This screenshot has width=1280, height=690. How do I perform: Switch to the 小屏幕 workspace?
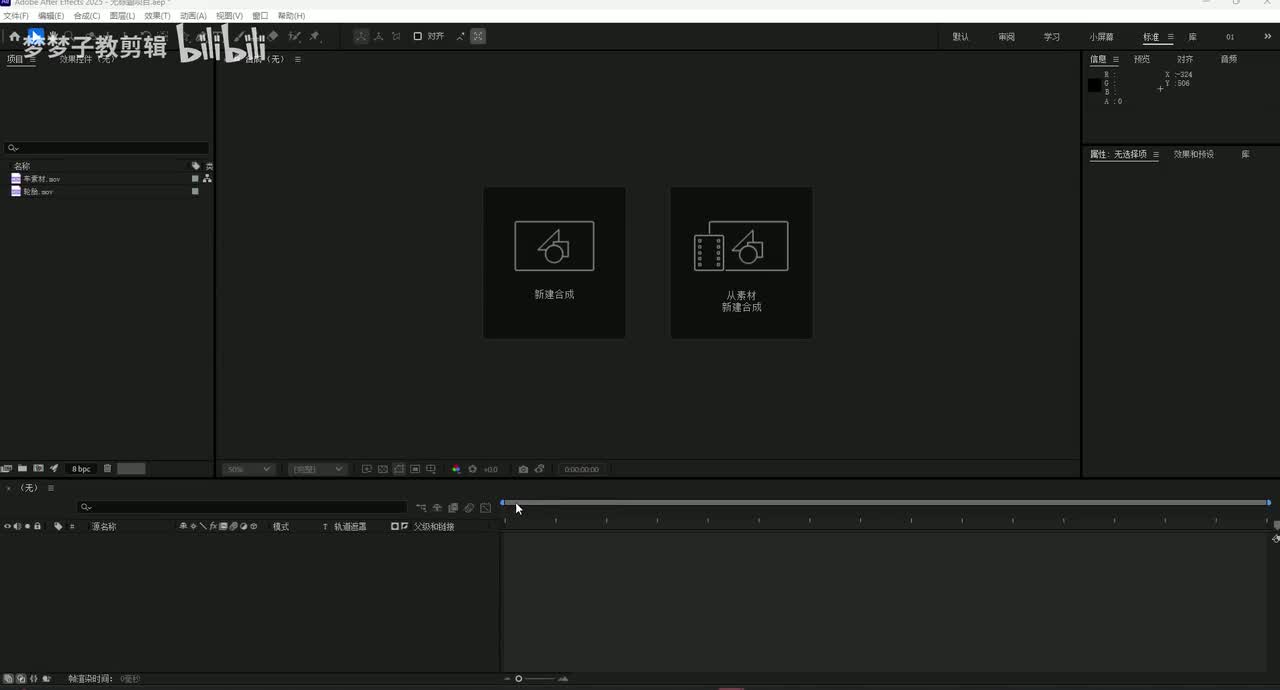[x=1101, y=37]
